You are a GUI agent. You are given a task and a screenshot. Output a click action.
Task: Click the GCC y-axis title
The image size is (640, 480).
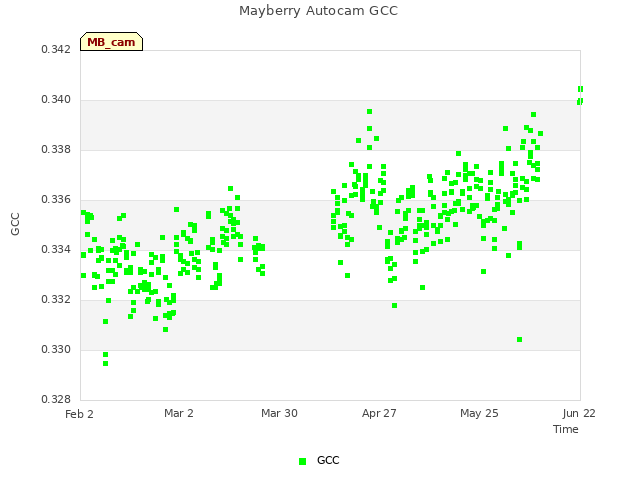pyautogui.click(x=15, y=224)
